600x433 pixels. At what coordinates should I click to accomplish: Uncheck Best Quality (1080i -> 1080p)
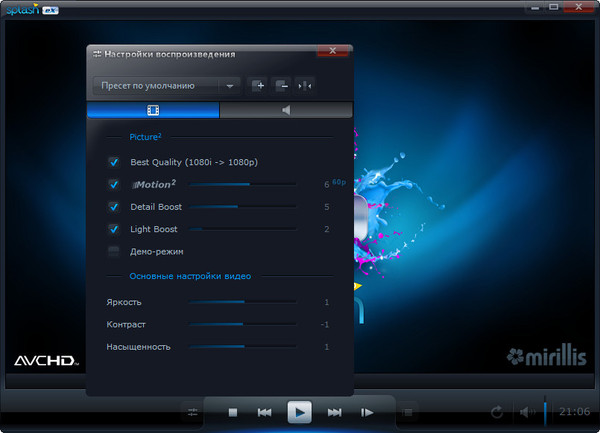coord(114,162)
